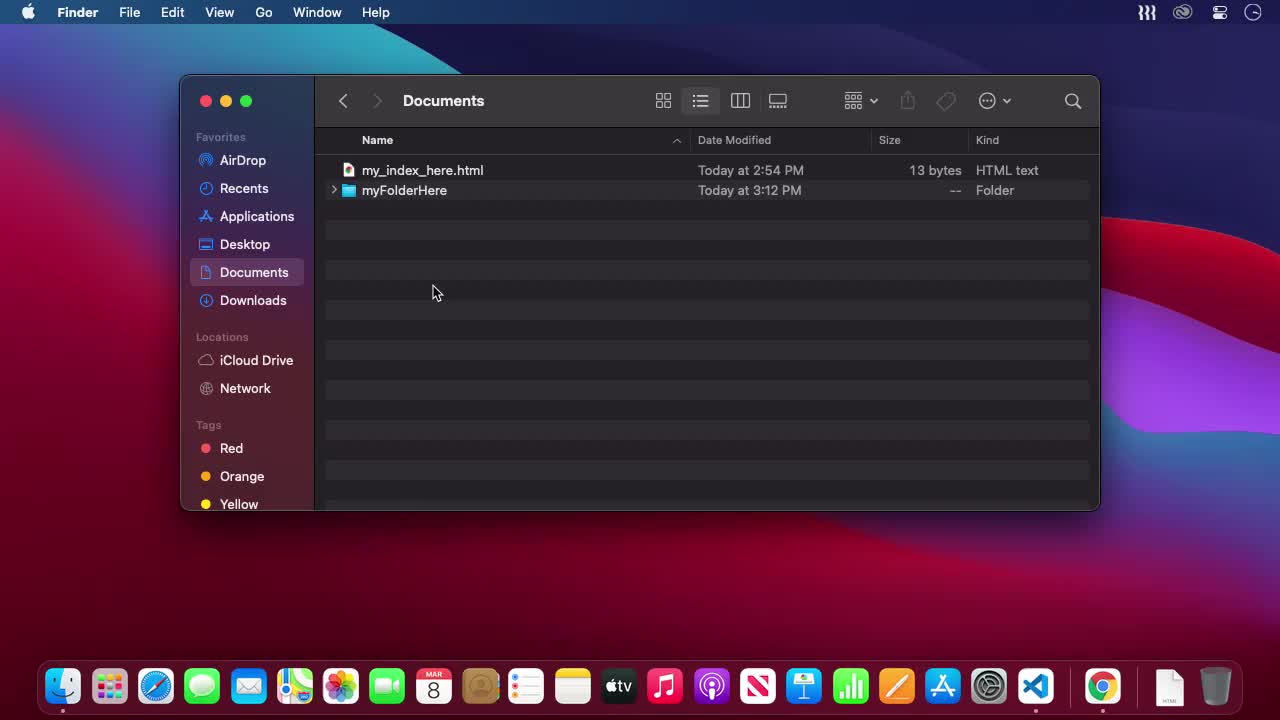The width and height of the screenshot is (1280, 720).
Task: Open Launchpad from the Dock
Action: [110, 686]
